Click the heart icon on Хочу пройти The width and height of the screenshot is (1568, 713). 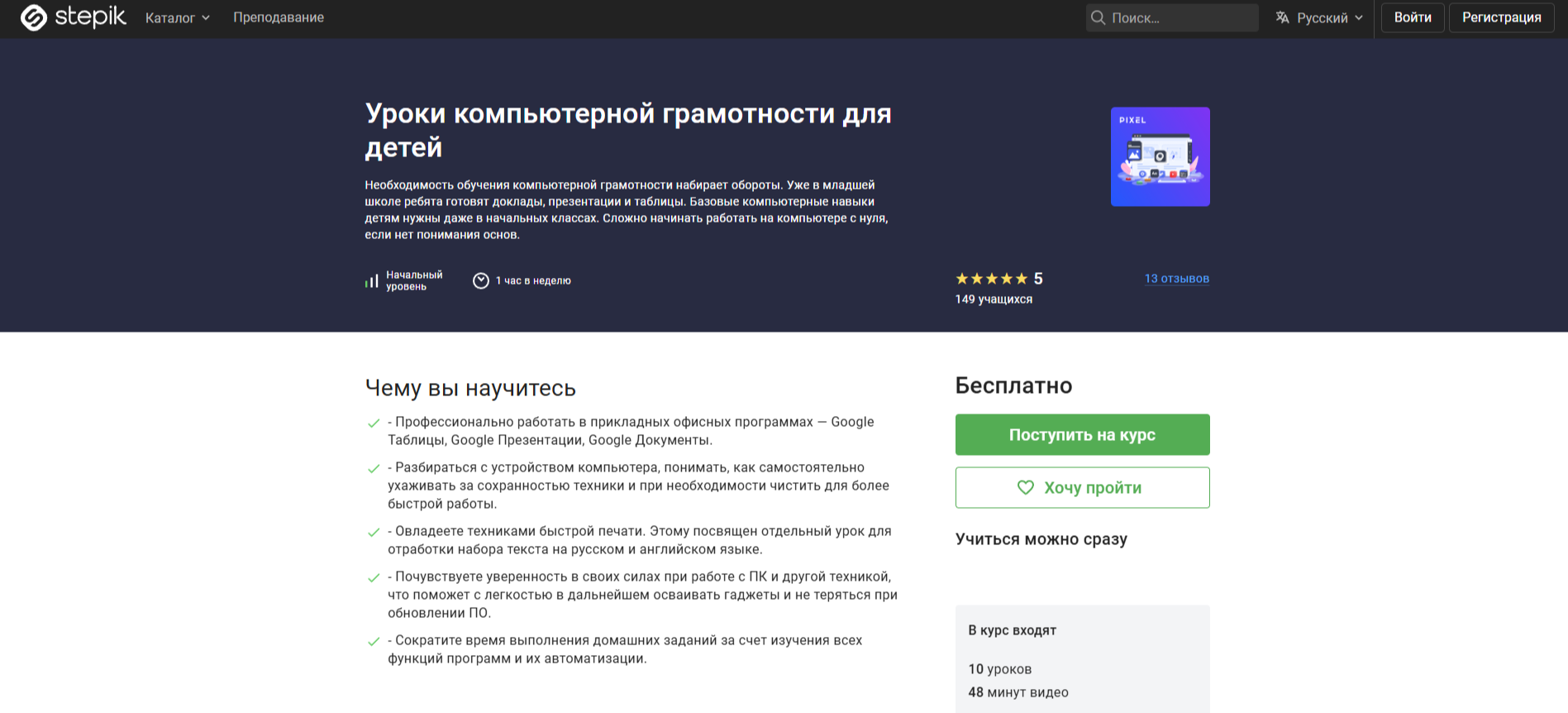[1025, 488]
